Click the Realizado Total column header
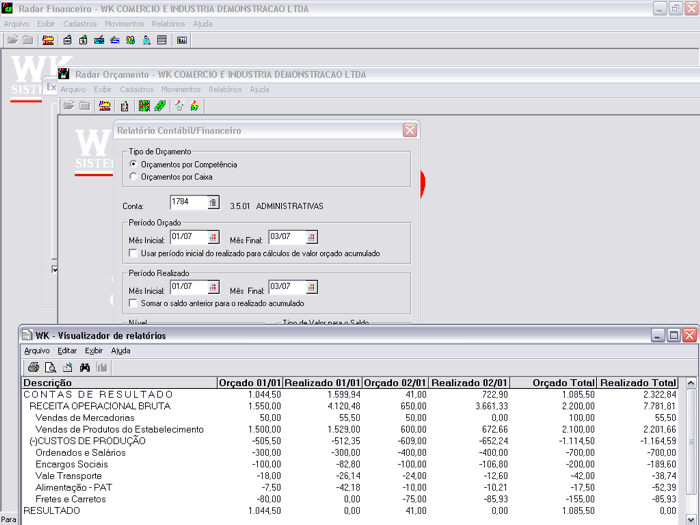 [x=637, y=383]
